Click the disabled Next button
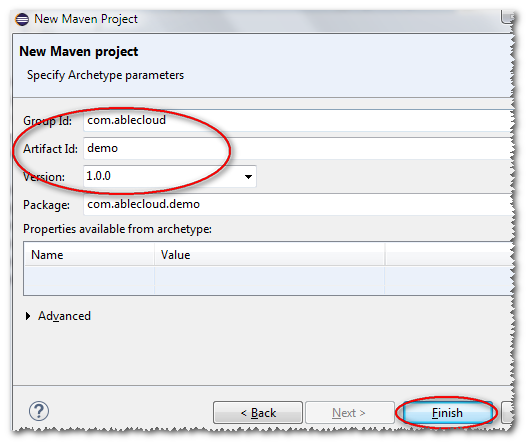 pyautogui.click(x=349, y=413)
